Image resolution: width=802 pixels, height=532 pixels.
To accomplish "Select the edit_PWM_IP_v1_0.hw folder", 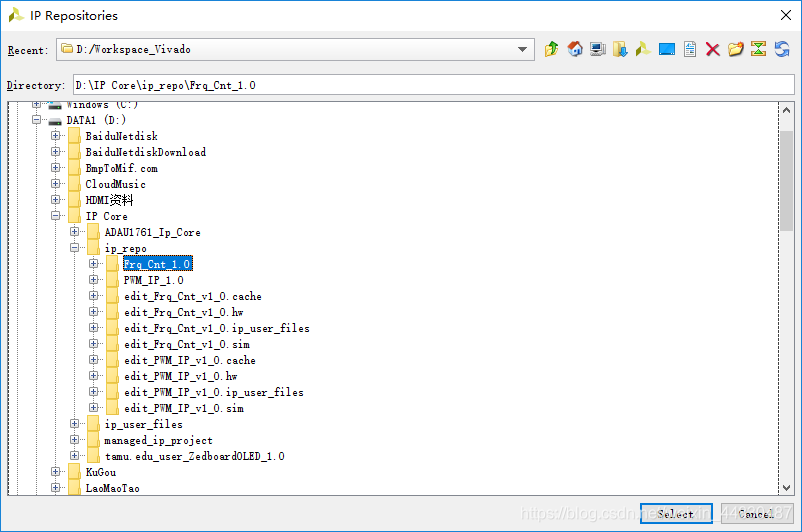I will (x=181, y=376).
